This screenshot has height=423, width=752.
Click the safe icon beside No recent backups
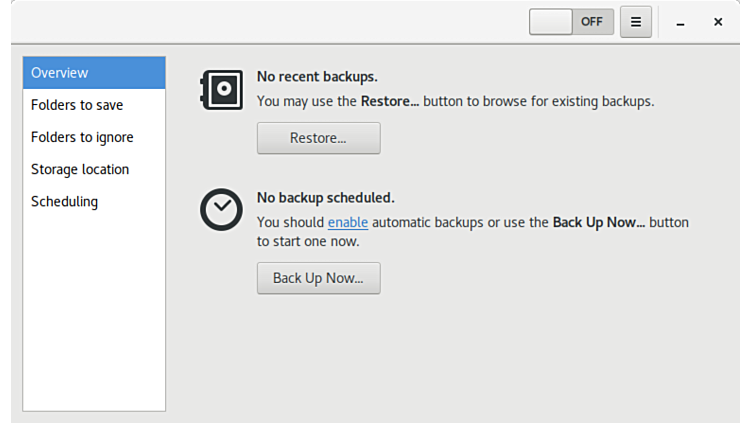pos(221,90)
